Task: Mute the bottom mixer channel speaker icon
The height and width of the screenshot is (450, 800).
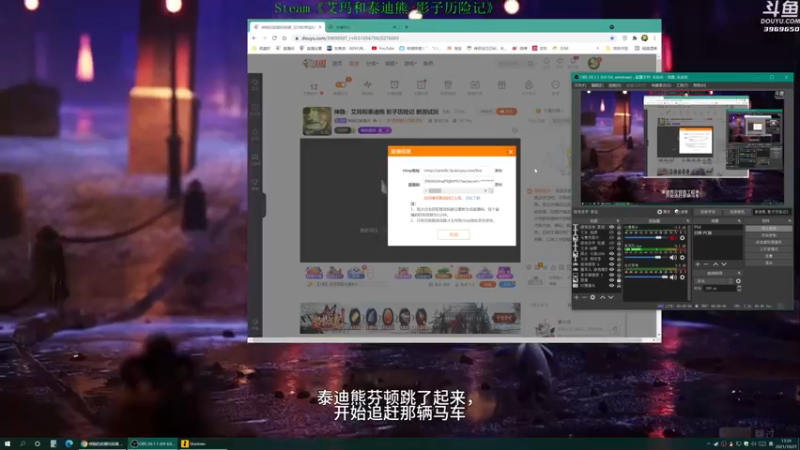Action: point(673,277)
